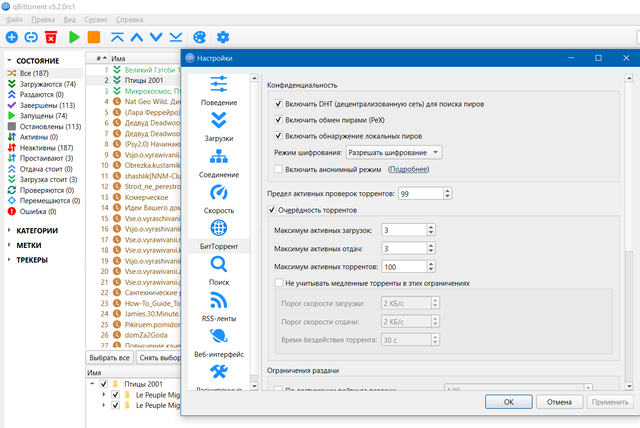Sort torrents by Имя column header
The width and height of the screenshot is (640, 428).
point(145,58)
